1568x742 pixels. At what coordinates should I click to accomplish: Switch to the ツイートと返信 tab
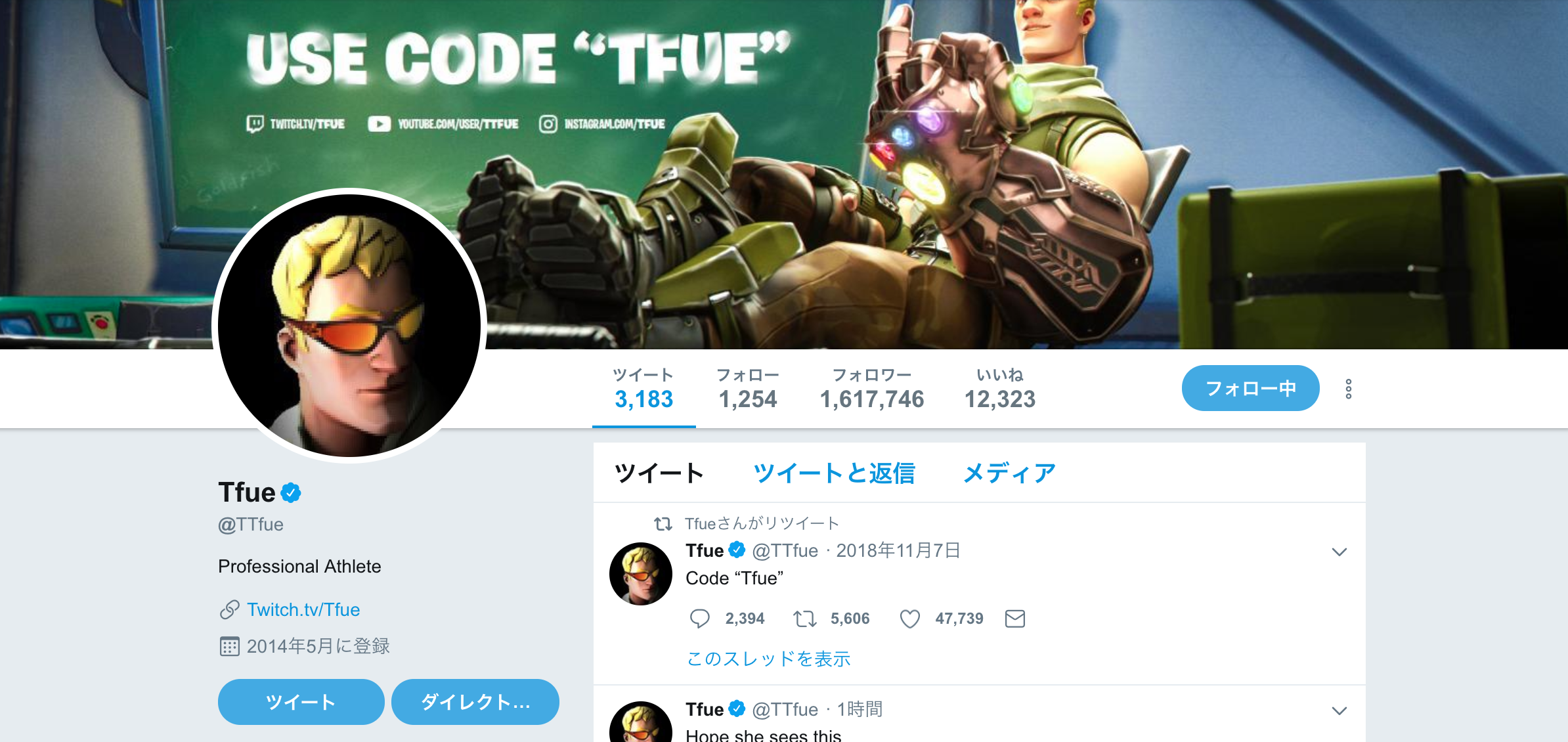click(x=834, y=473)
